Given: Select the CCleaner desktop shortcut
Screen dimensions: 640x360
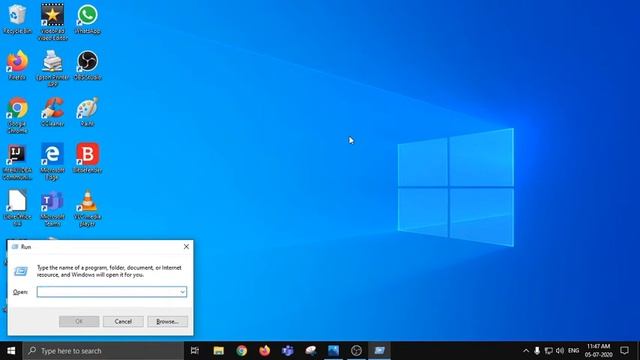Looking at the screenshot, I should click(x=52, y=112).
